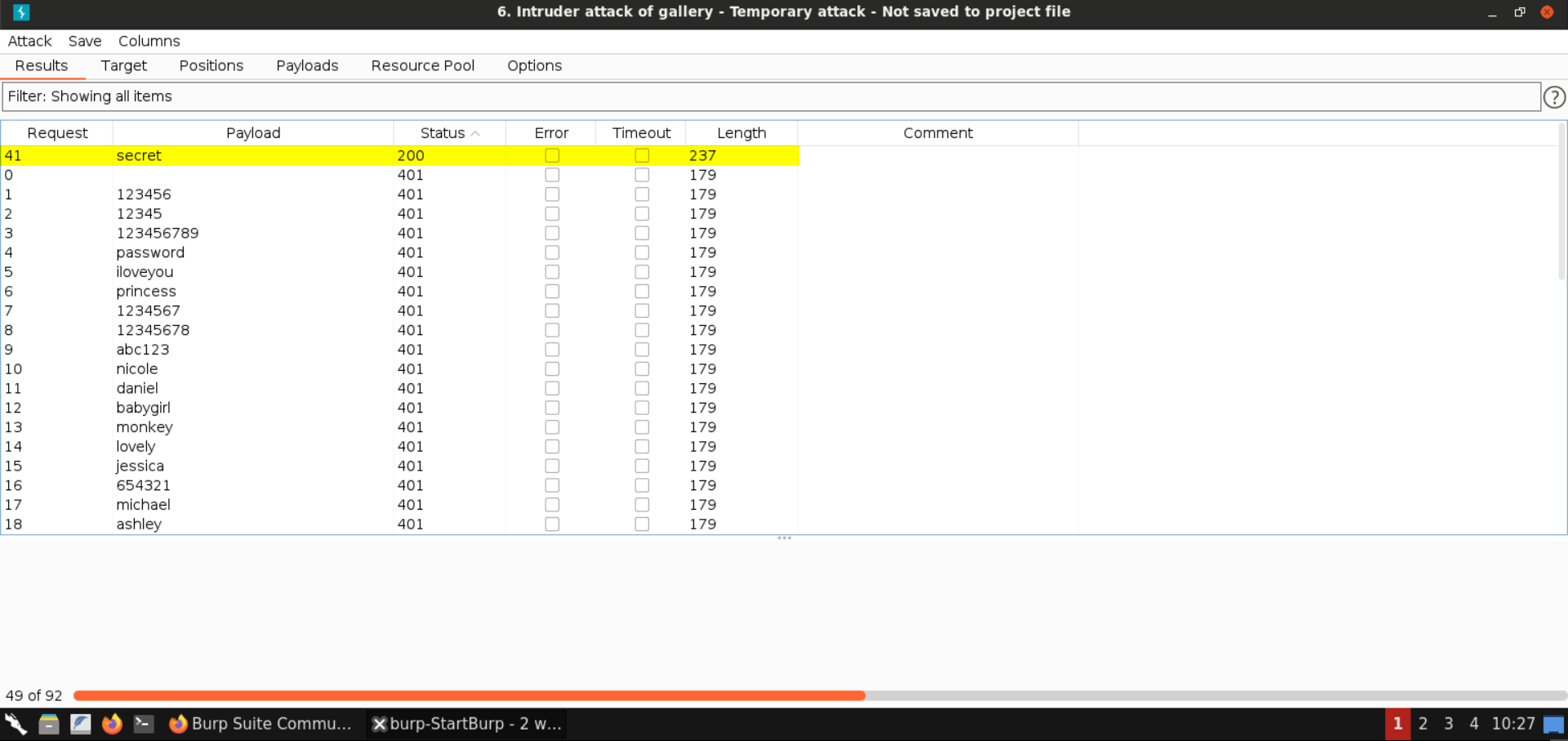Toggle Timeout checkbox for the password payload row
Viewport: 1568px width, 741px height.
coord(642,252)
